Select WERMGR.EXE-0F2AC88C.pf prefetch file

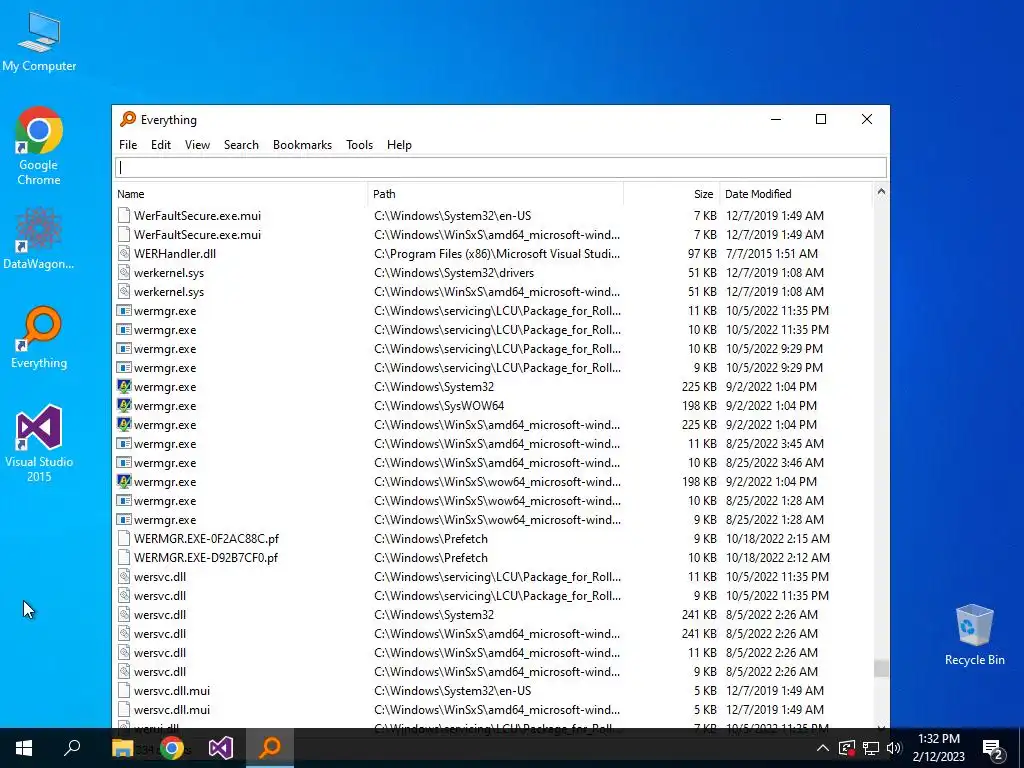[493, 539]
